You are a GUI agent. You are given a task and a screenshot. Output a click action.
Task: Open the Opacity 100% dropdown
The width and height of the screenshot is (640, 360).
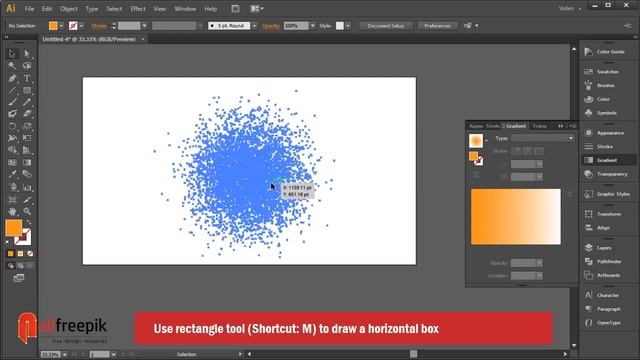[313, 26]
